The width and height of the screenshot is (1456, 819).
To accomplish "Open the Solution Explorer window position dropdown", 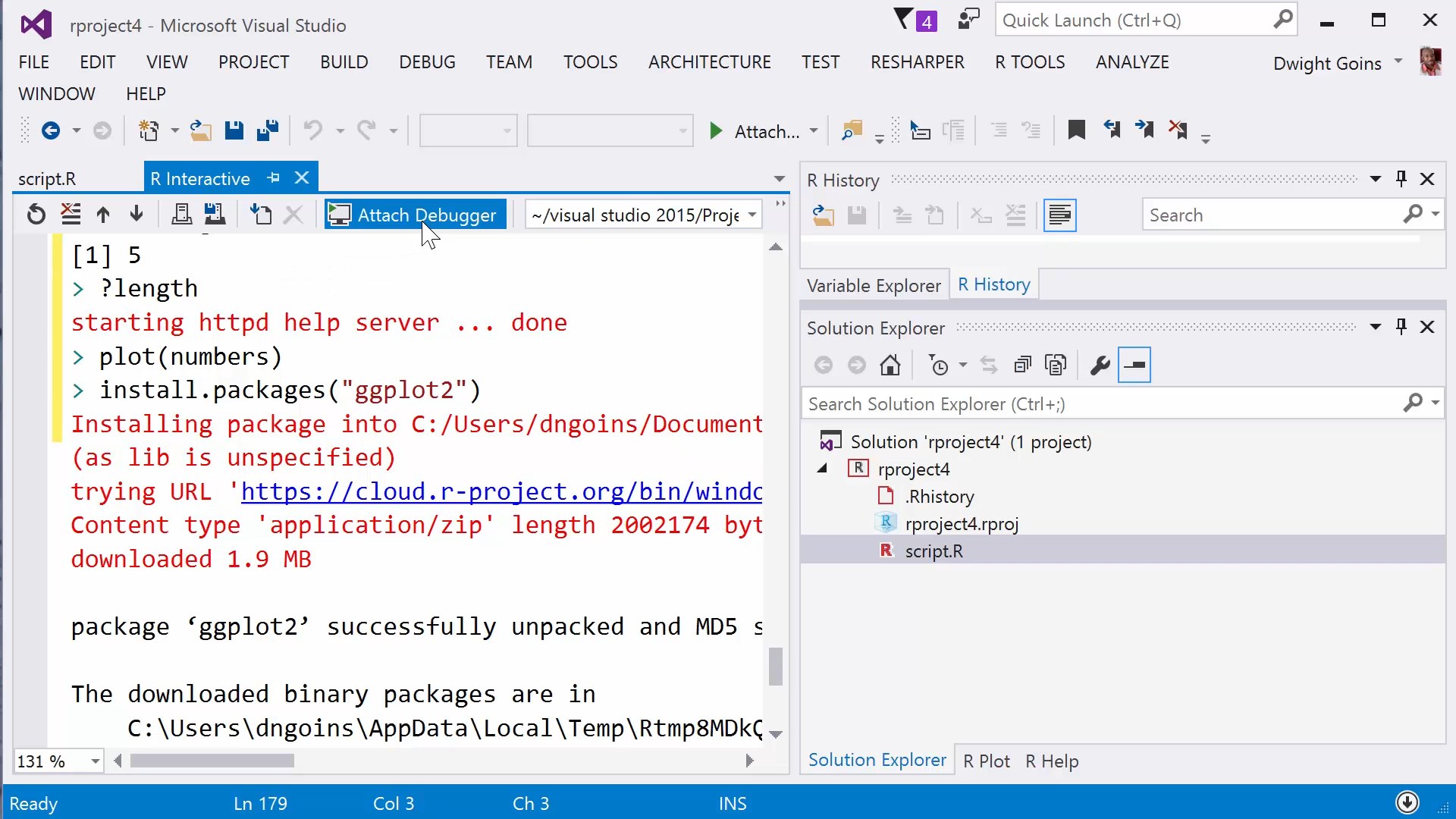I will click(x=1376, y=327).
